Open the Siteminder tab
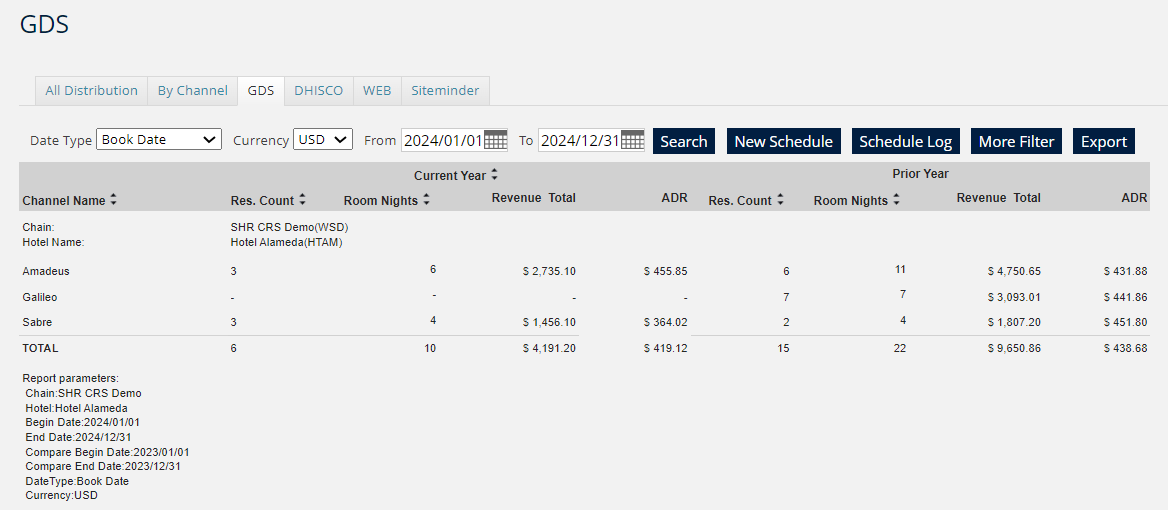 coord(445,91)
